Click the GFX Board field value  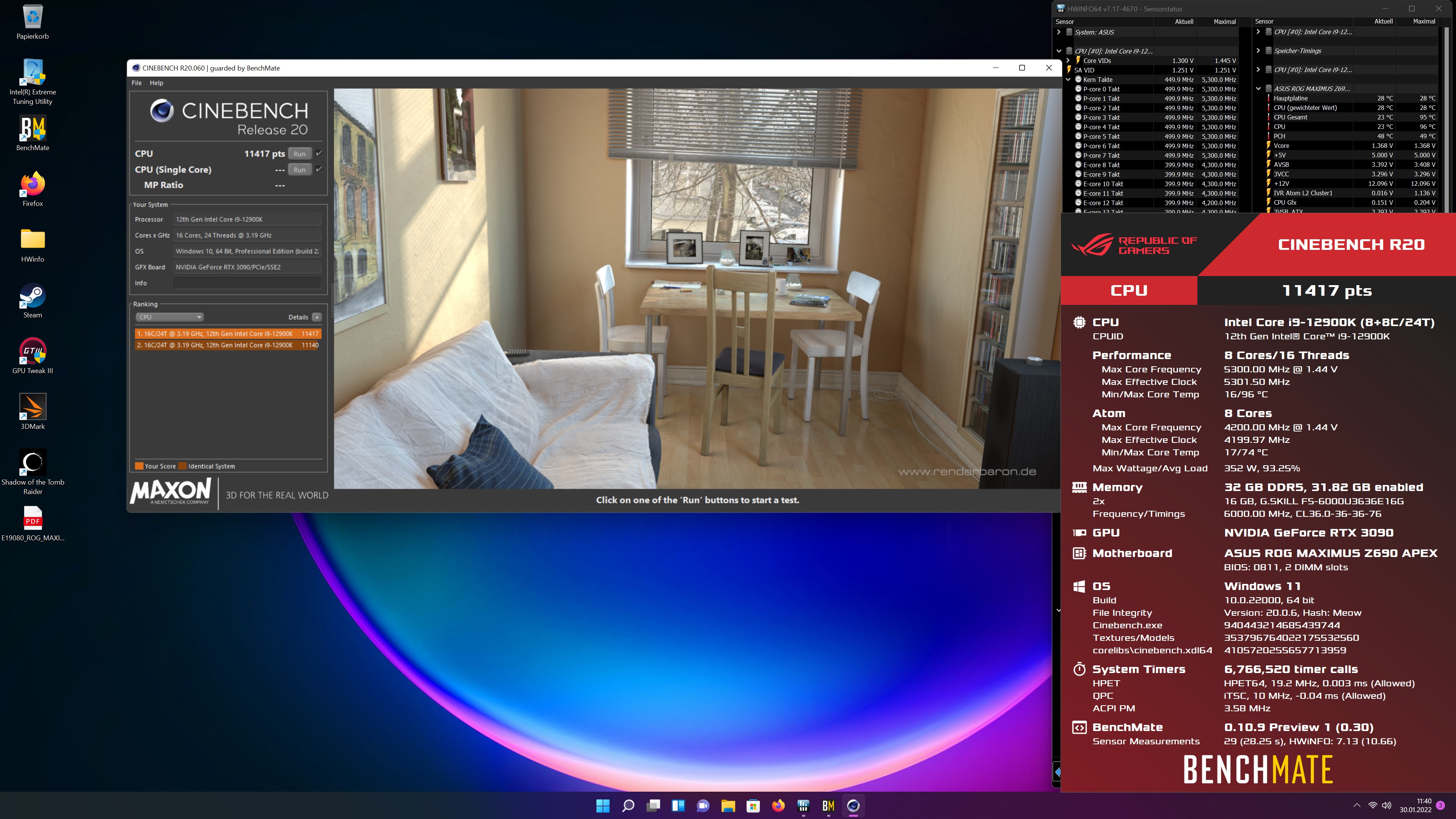coord(247,267)
